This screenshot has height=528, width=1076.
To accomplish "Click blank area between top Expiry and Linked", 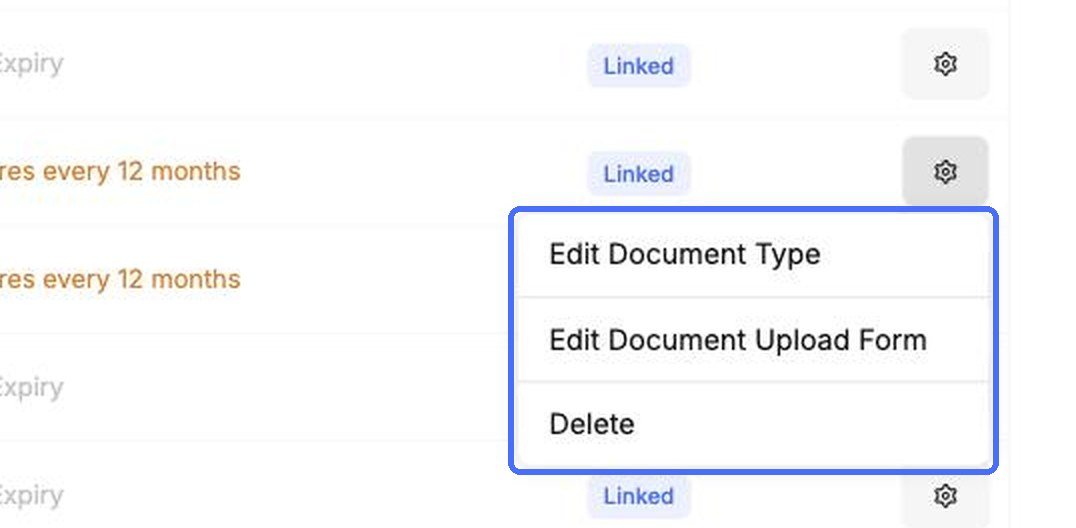I will point(323,65).
